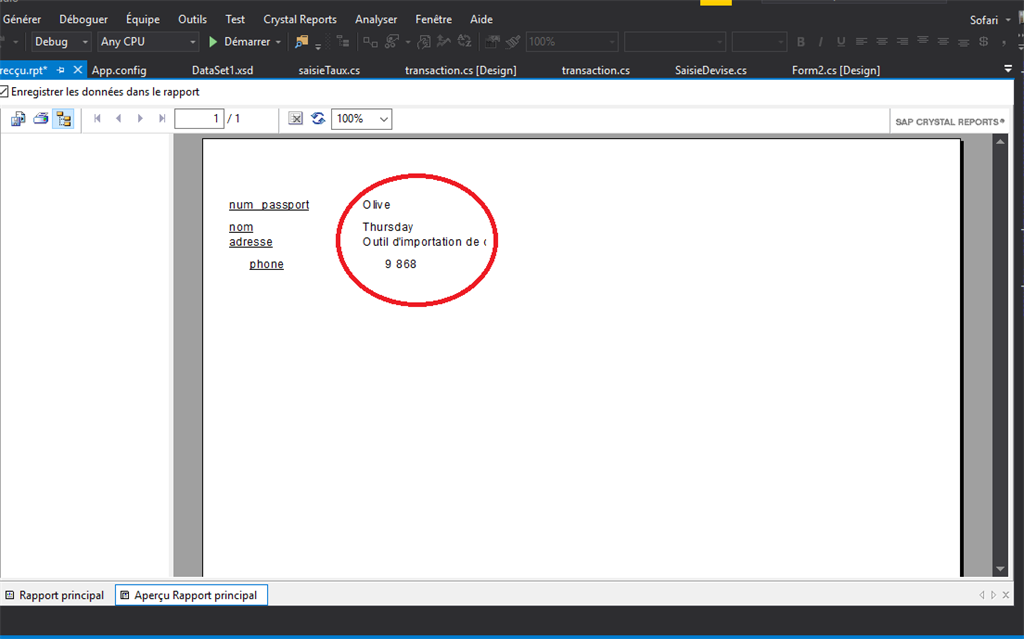Switch to Rapport principal tab
This screenshot has width=1024, height=639.
(x=56, y=595)
